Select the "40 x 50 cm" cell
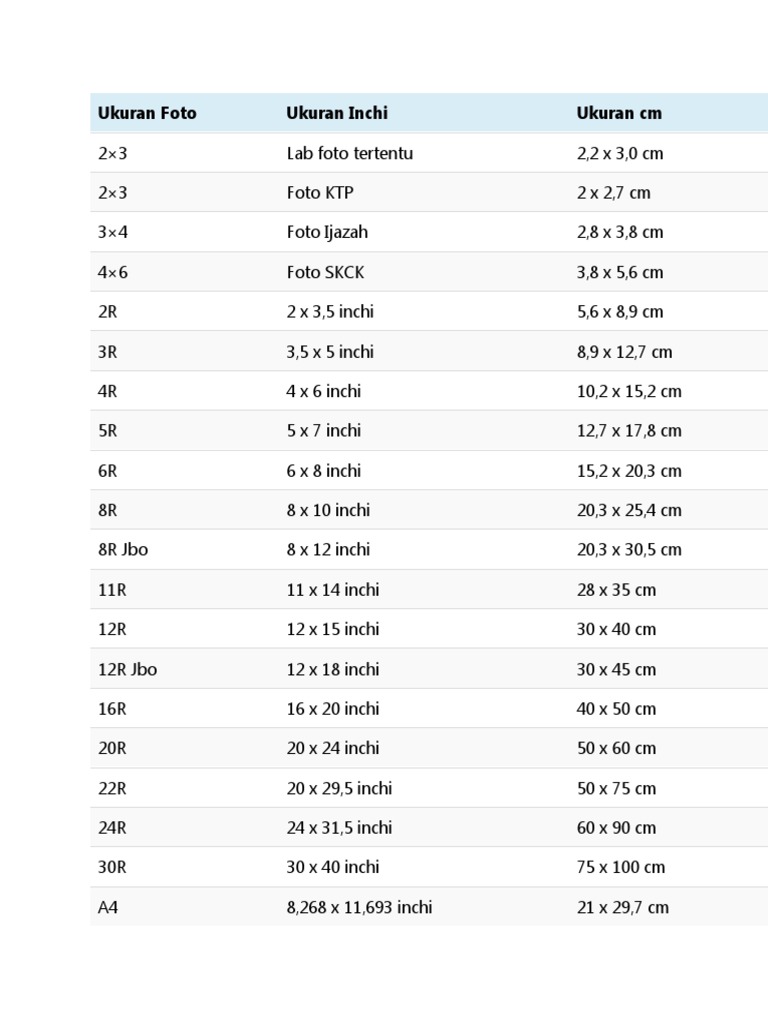This screenshot has height=1024, width=768. pos(616,708)
